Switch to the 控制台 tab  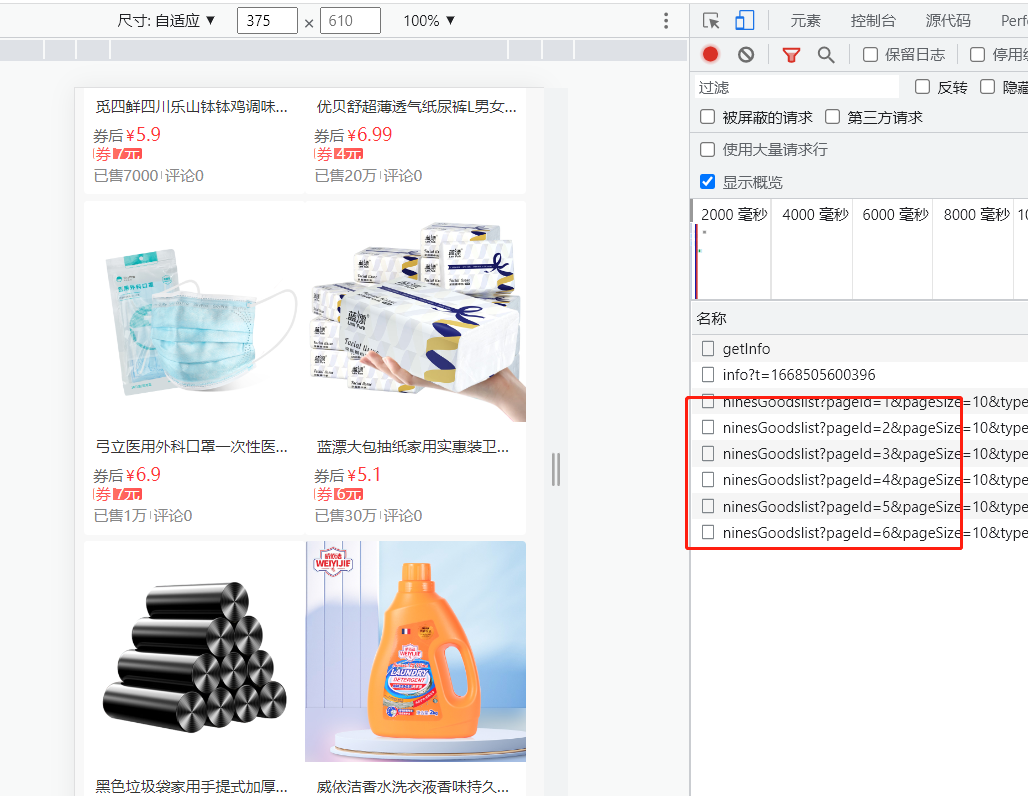(873, 21)
